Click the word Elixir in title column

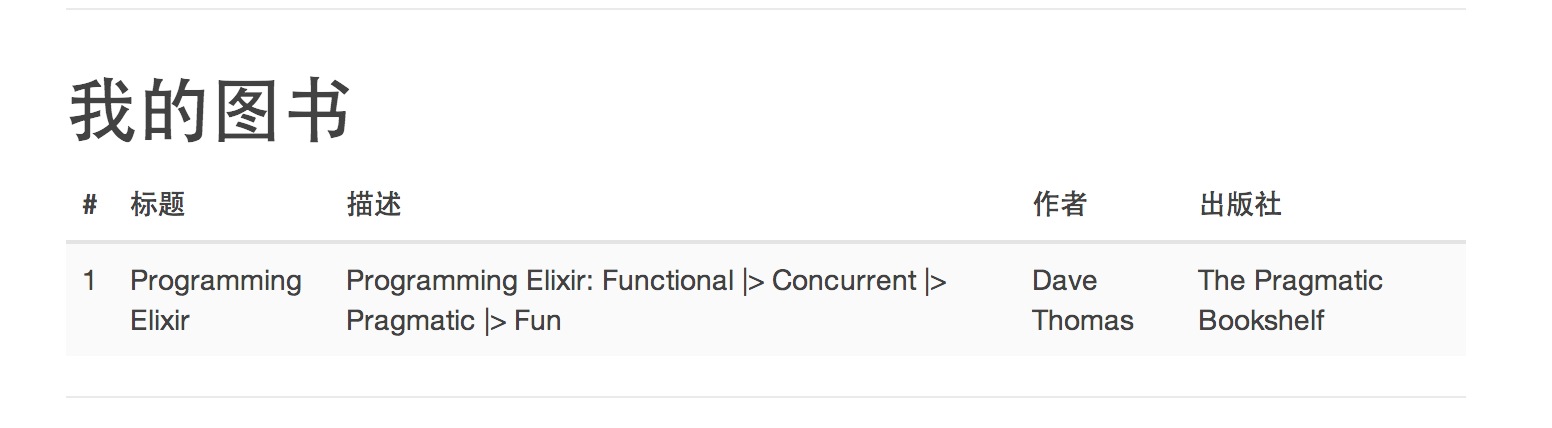(159, 321)
